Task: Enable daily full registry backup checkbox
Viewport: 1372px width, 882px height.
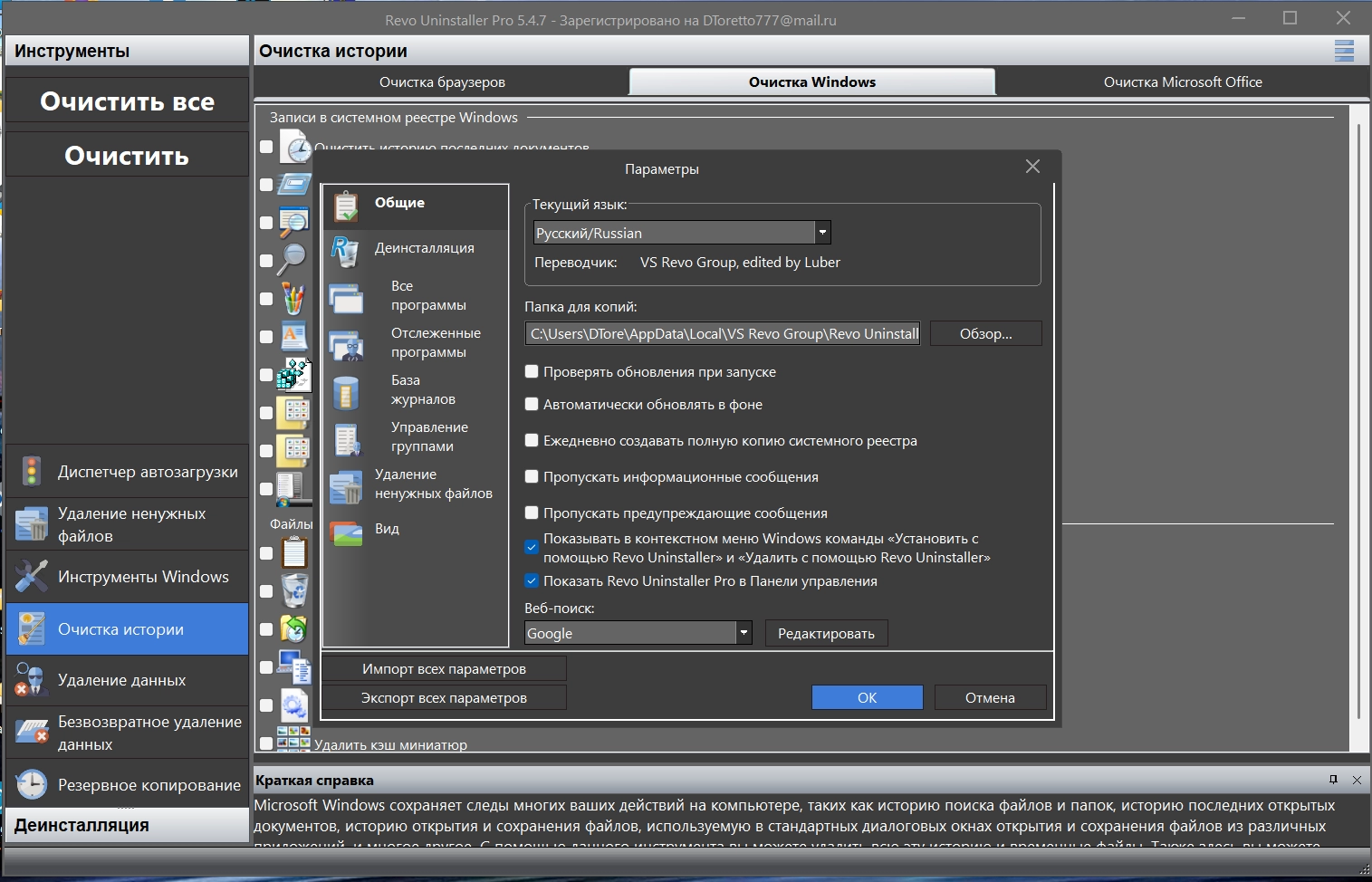Action: coord(532,440)
